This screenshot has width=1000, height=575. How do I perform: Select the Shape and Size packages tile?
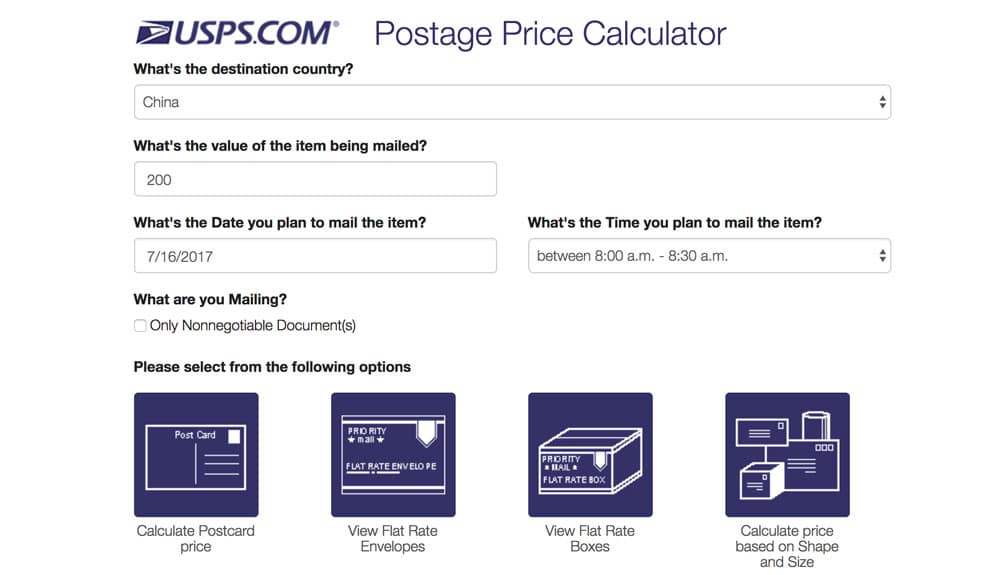[x=788, y=455]
